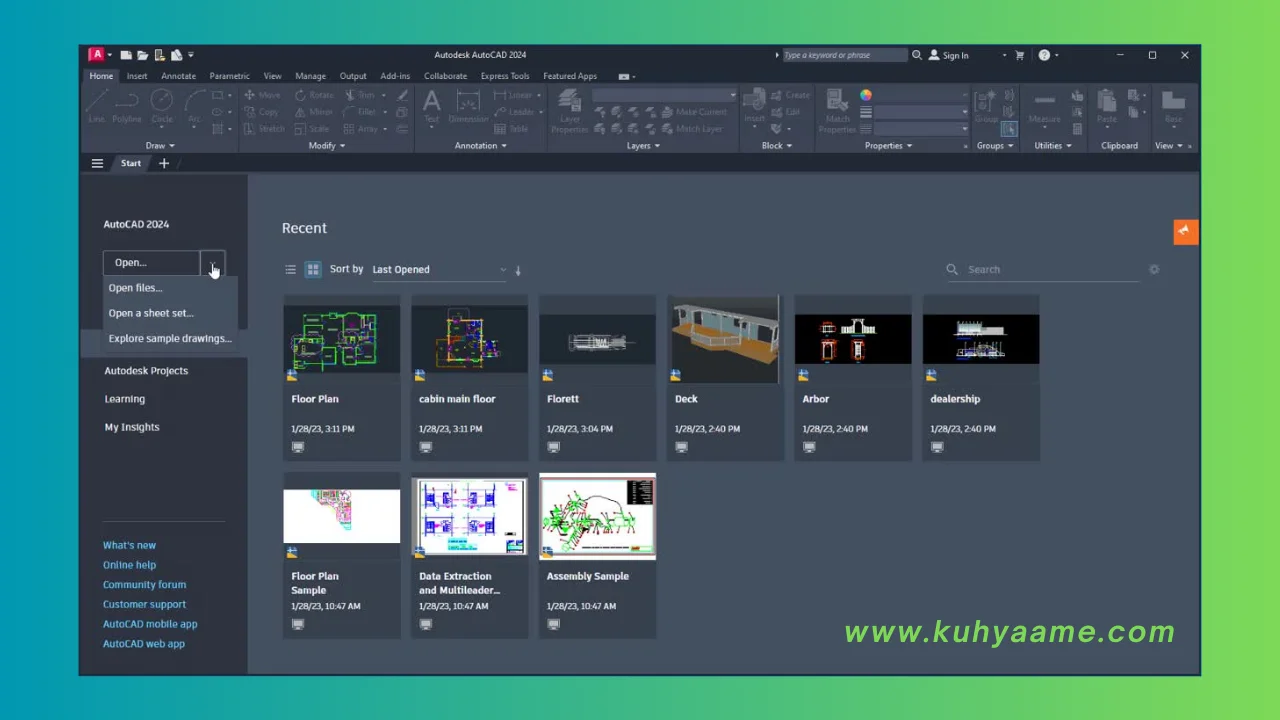Open the Autodesk Projects section
The image size is (1280, 720).
146,371
